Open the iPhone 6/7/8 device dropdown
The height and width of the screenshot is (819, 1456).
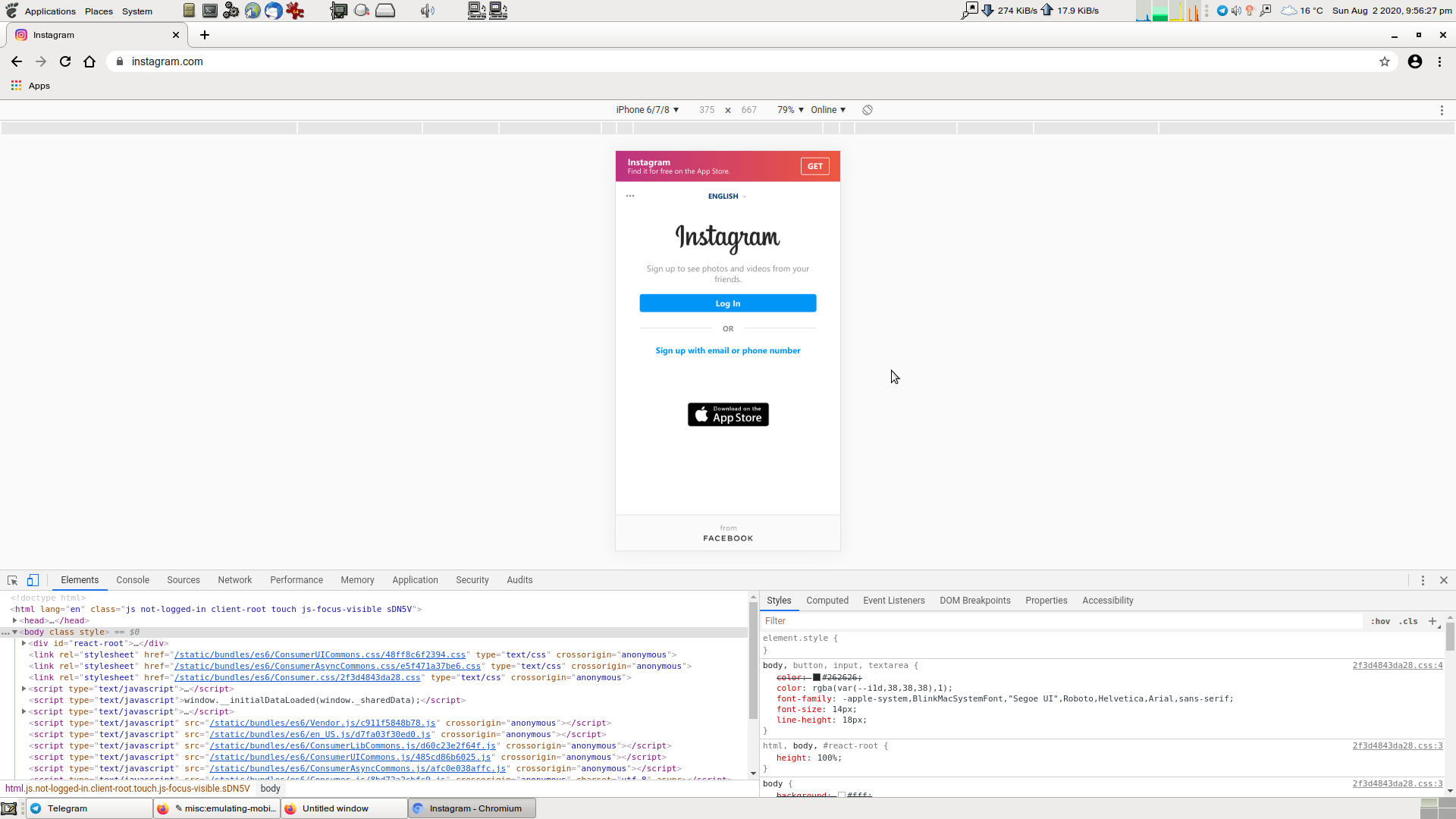click(647, 110)
